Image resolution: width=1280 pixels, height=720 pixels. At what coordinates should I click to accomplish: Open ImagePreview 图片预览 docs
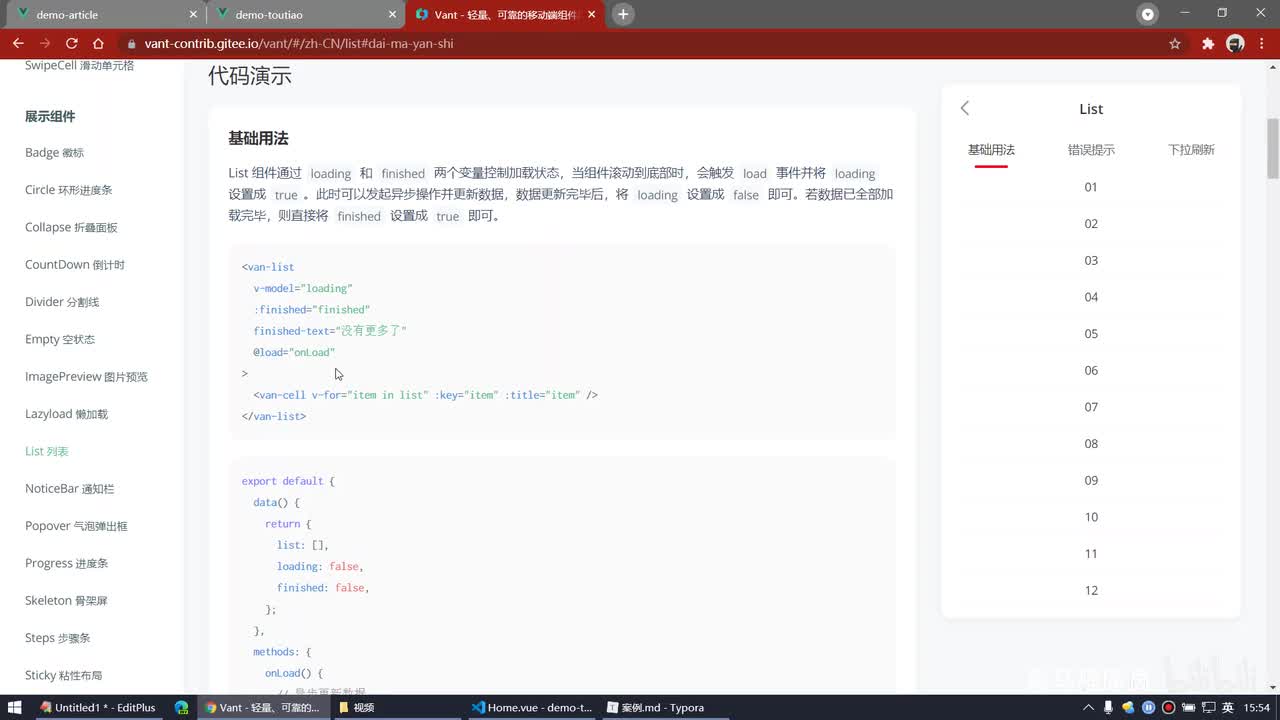[x=86, y=377]
